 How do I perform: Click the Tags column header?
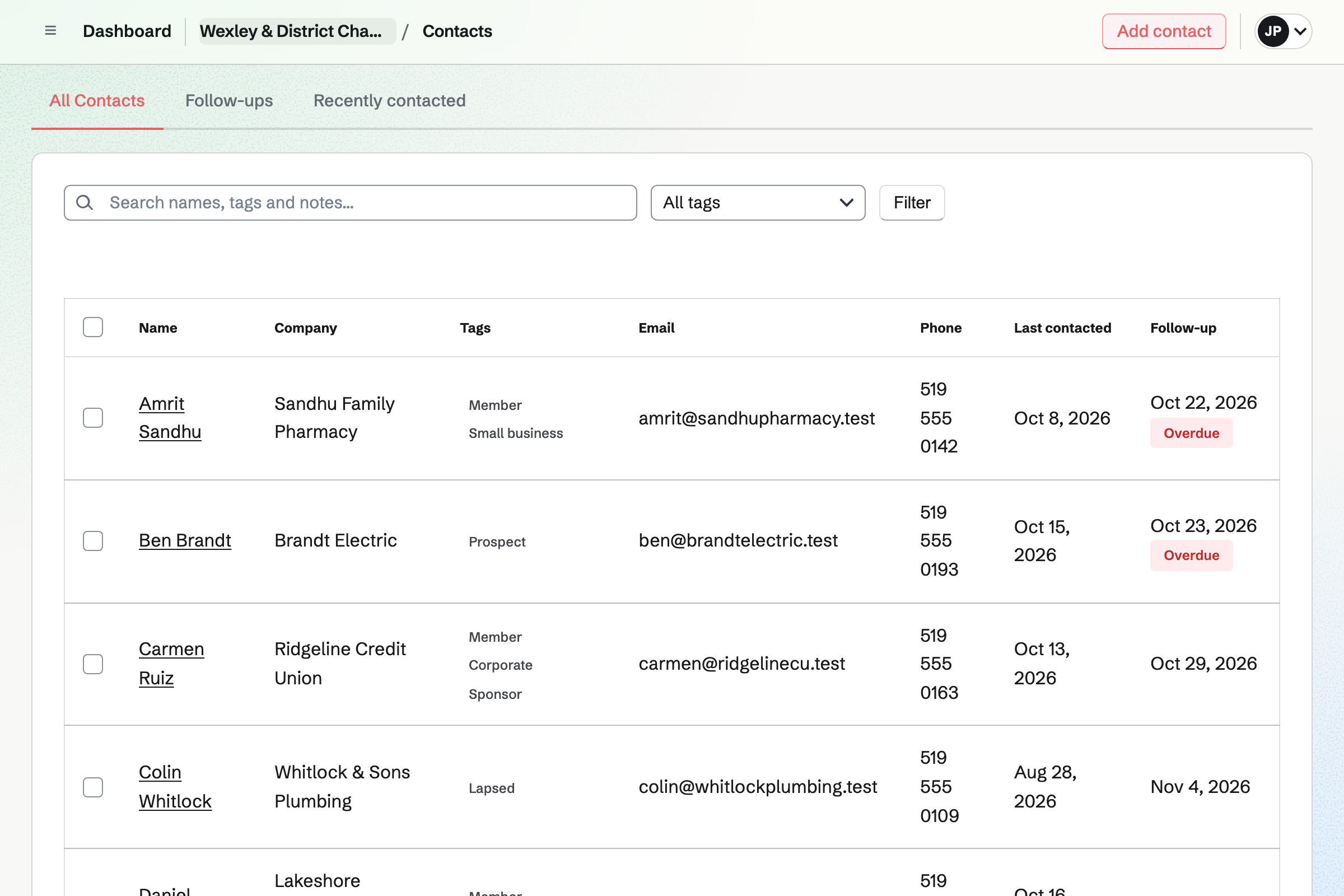click(x=475, y=328)
